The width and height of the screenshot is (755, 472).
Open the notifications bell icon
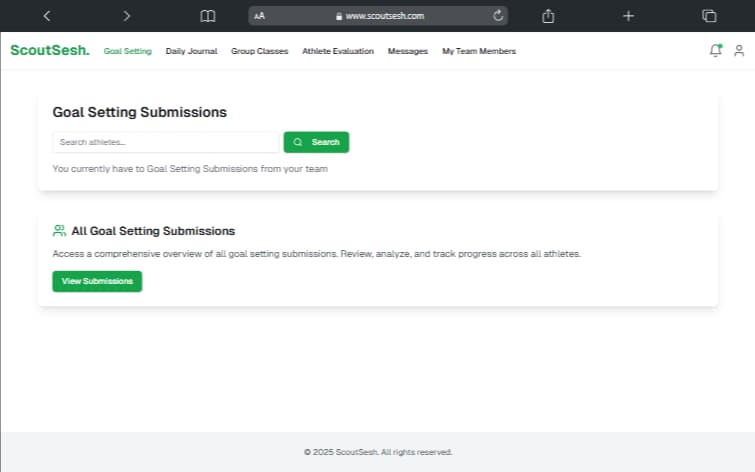point(715,51)
